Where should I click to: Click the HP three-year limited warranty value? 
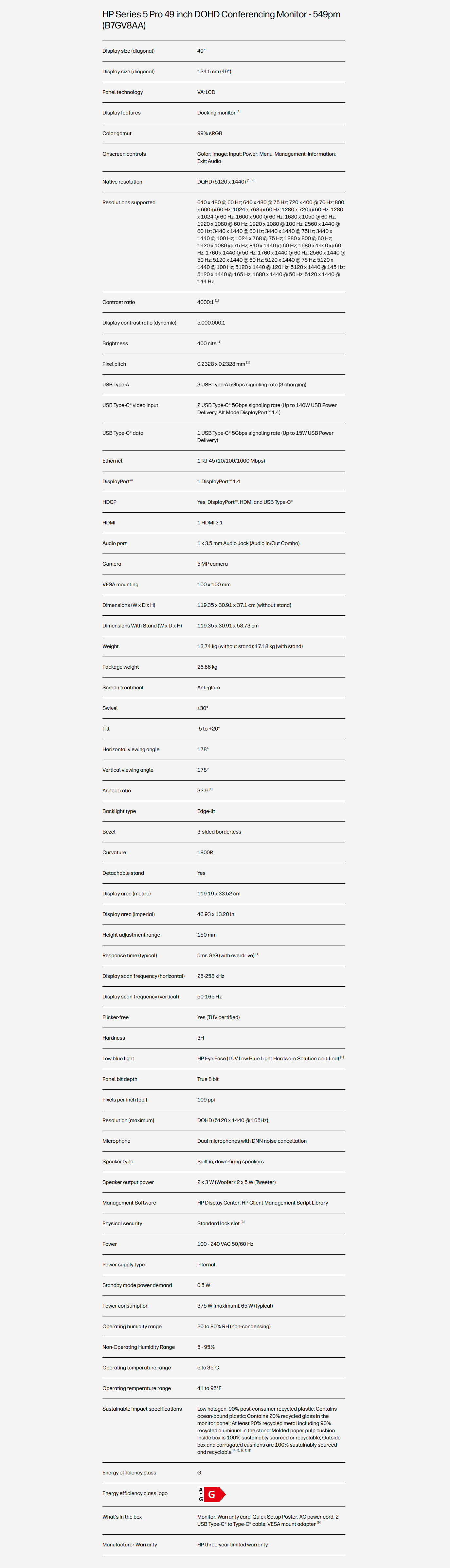233,1544
